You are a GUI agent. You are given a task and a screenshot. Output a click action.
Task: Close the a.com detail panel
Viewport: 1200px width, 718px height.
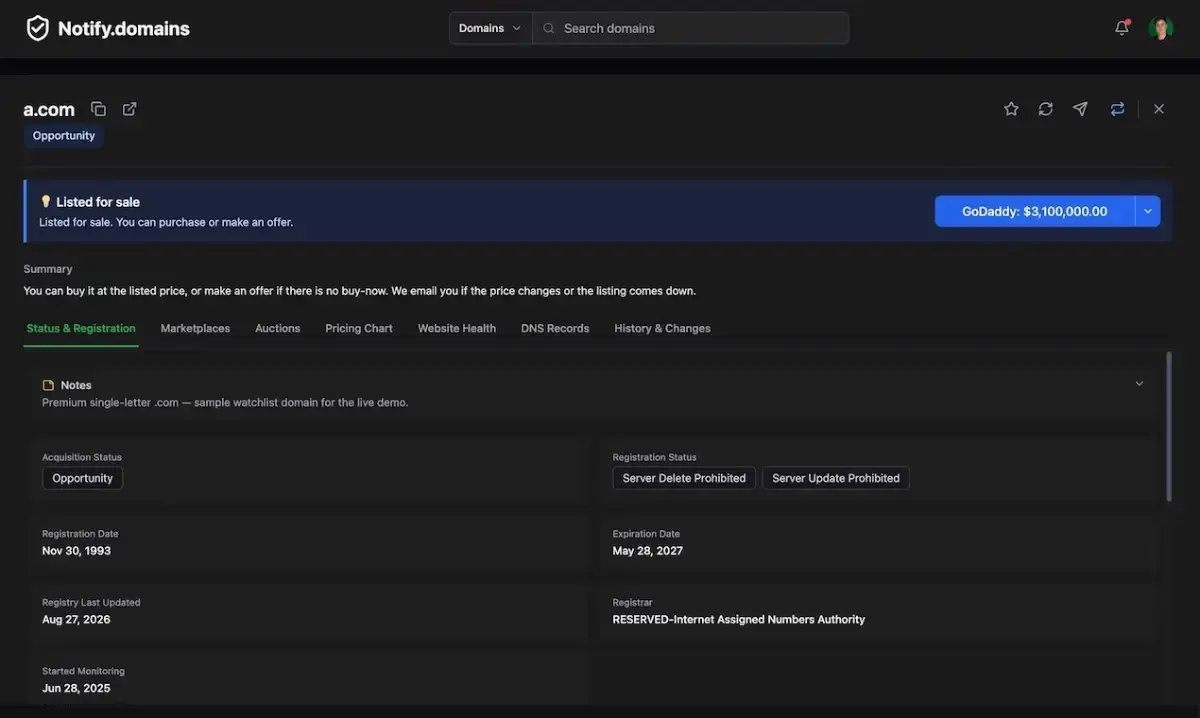click(x=1159, y=109)
